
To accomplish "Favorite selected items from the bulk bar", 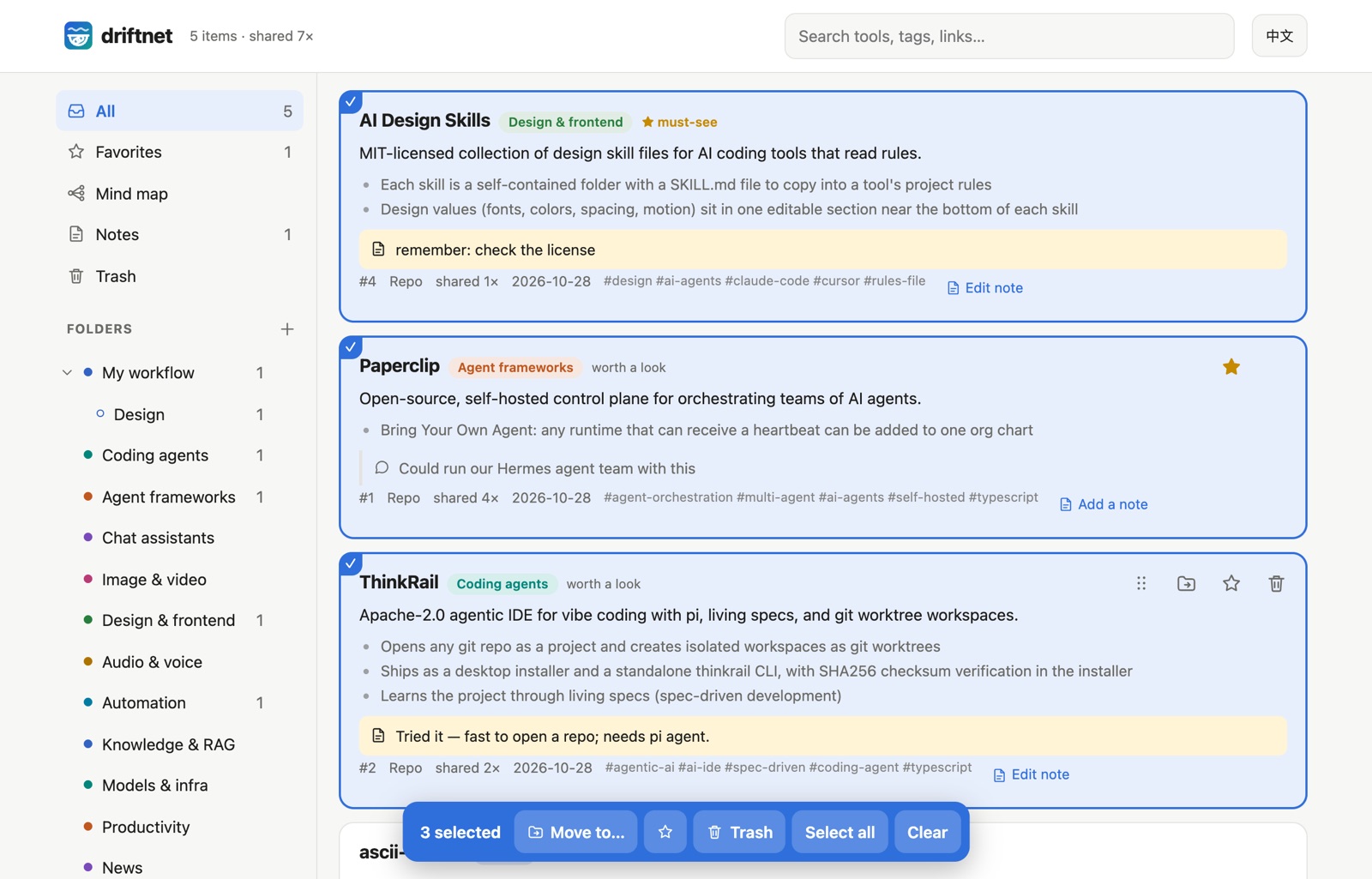I will pyautogui.click(x=665, y=832).
